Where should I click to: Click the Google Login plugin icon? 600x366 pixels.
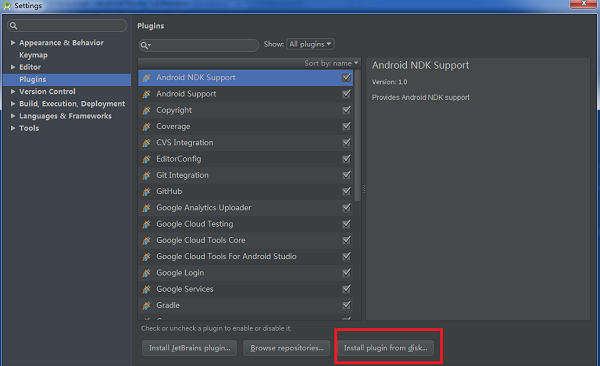point(147,273)
